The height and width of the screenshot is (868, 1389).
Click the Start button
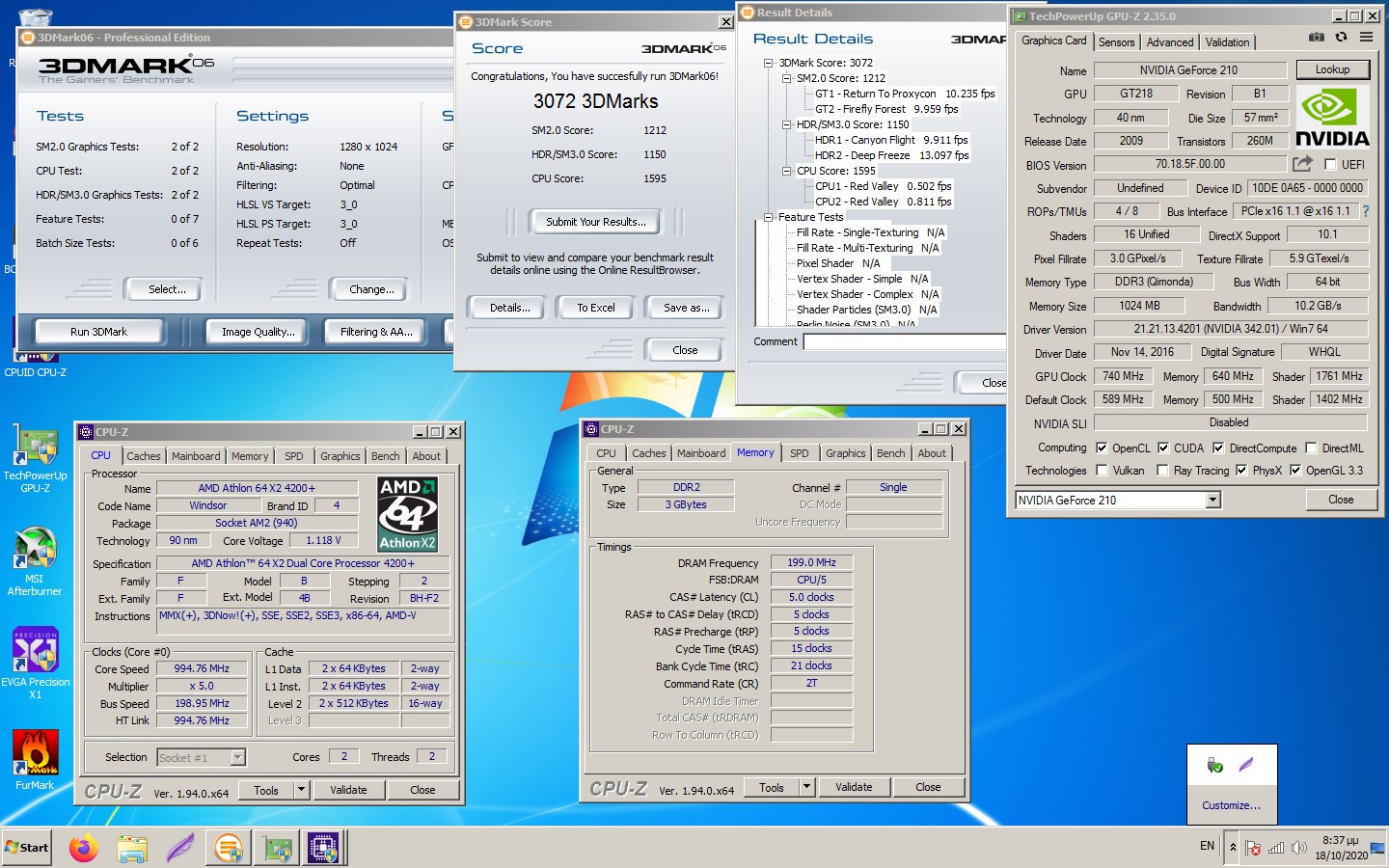point(27,848)
